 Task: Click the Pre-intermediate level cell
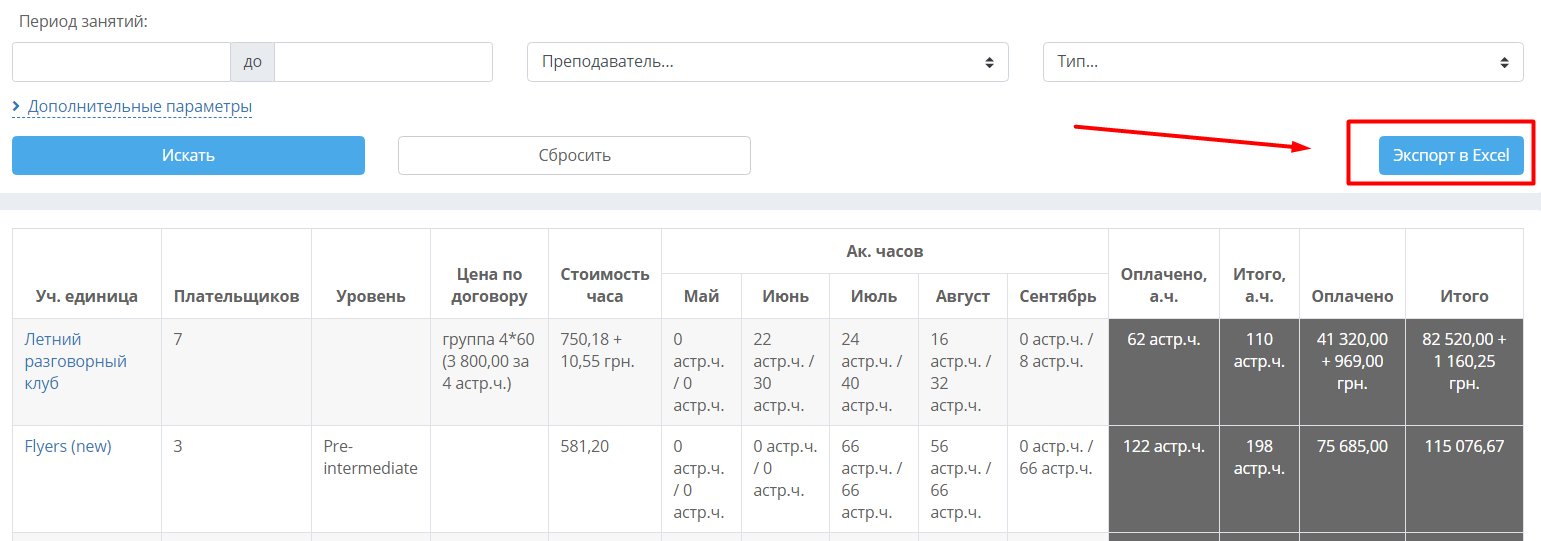(x=371, y=479)
